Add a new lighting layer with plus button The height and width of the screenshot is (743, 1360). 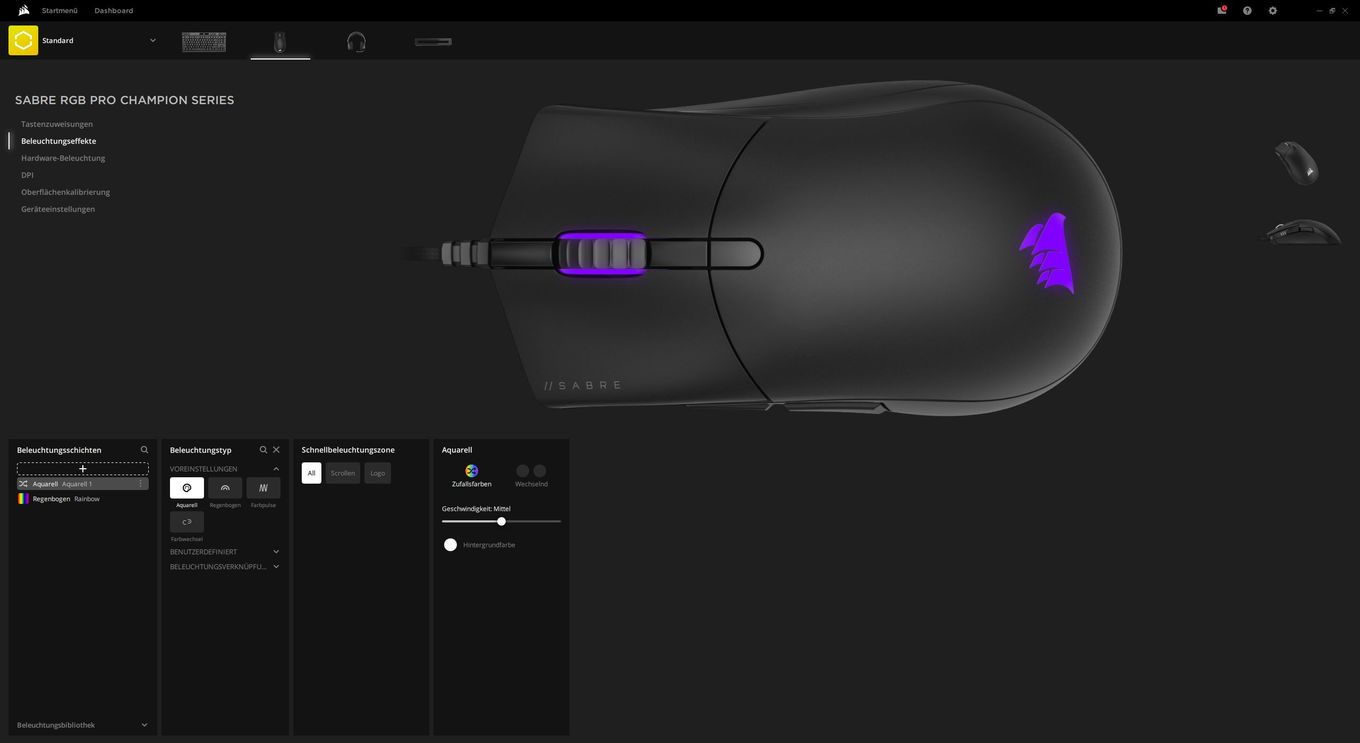pos(83,468)
